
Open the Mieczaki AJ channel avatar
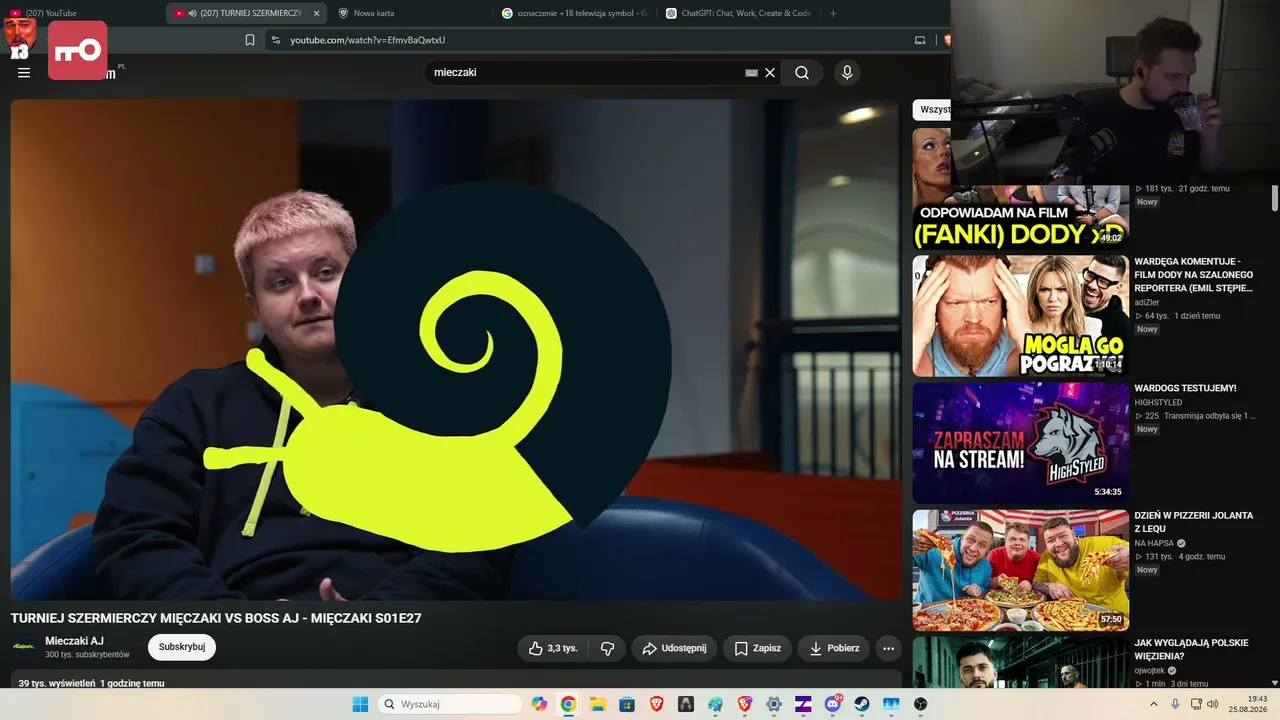[x=24, y=647]
